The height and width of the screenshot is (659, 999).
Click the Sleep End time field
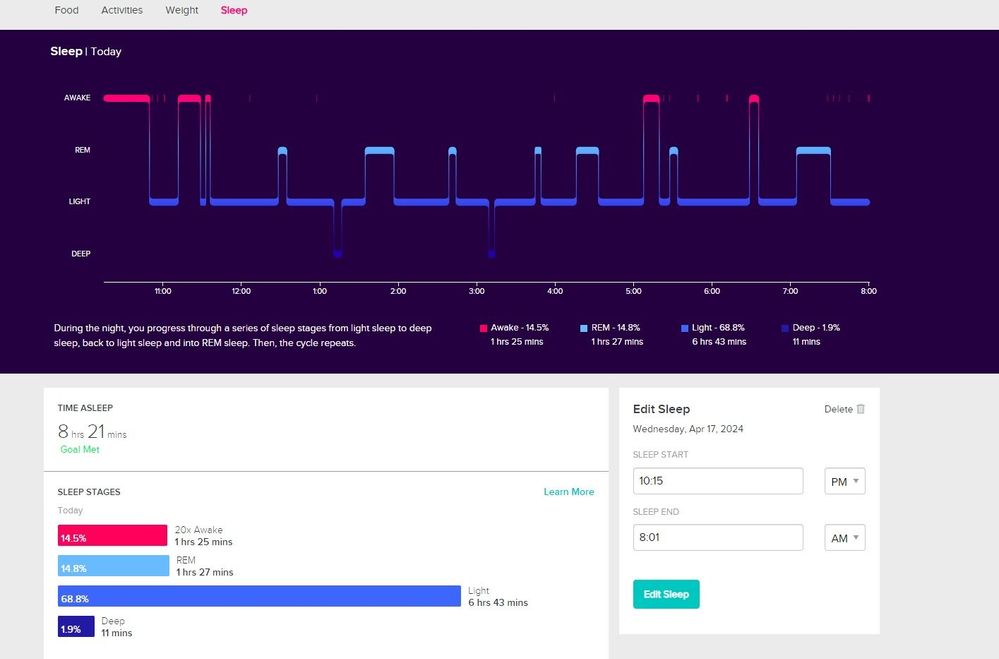click(718, 538)
